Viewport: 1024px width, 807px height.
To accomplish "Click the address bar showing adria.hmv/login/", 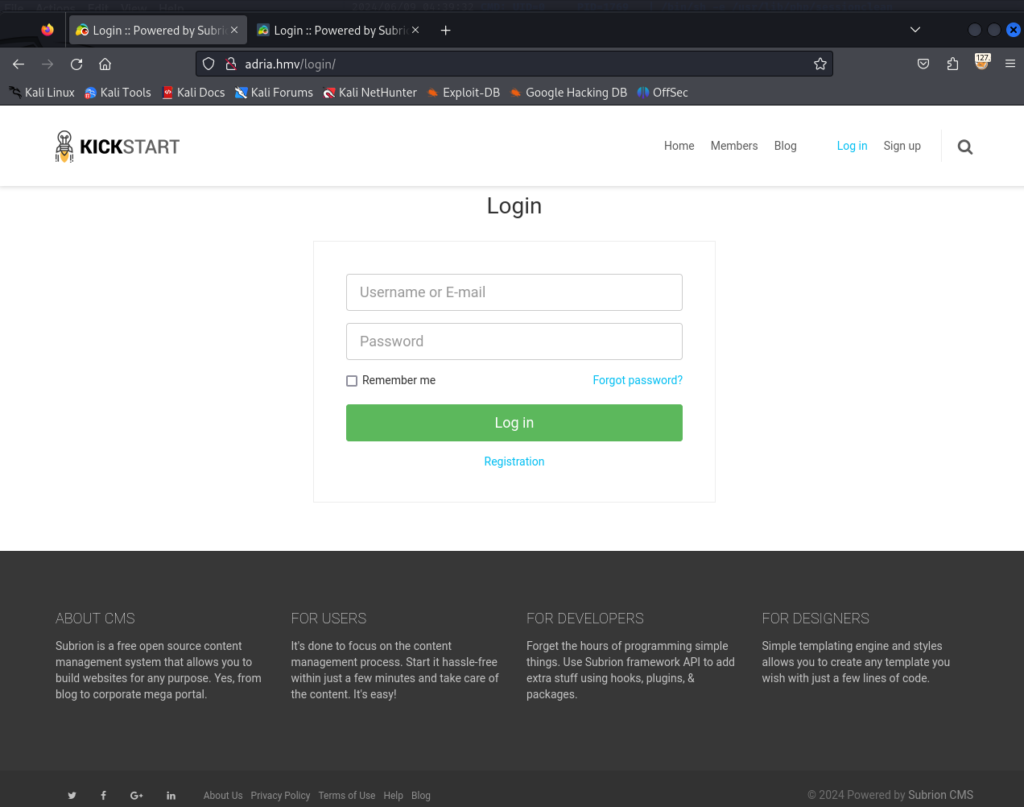I will 514,64.
